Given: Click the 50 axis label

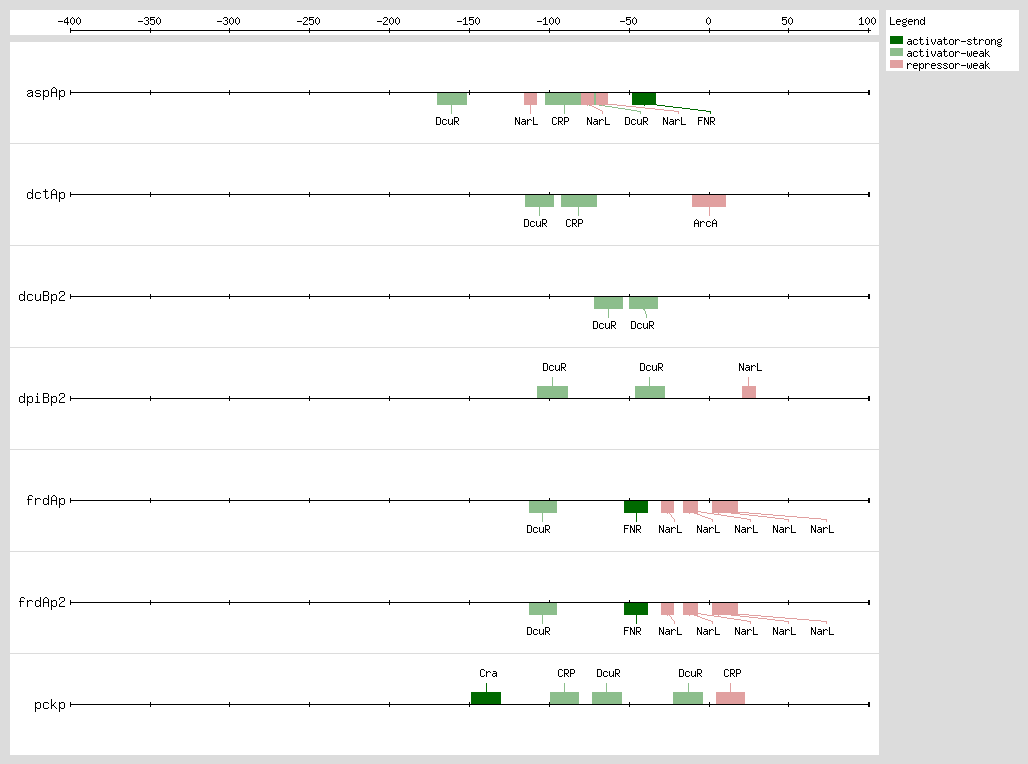Looking at the screenshot, I should pos(787,21).
